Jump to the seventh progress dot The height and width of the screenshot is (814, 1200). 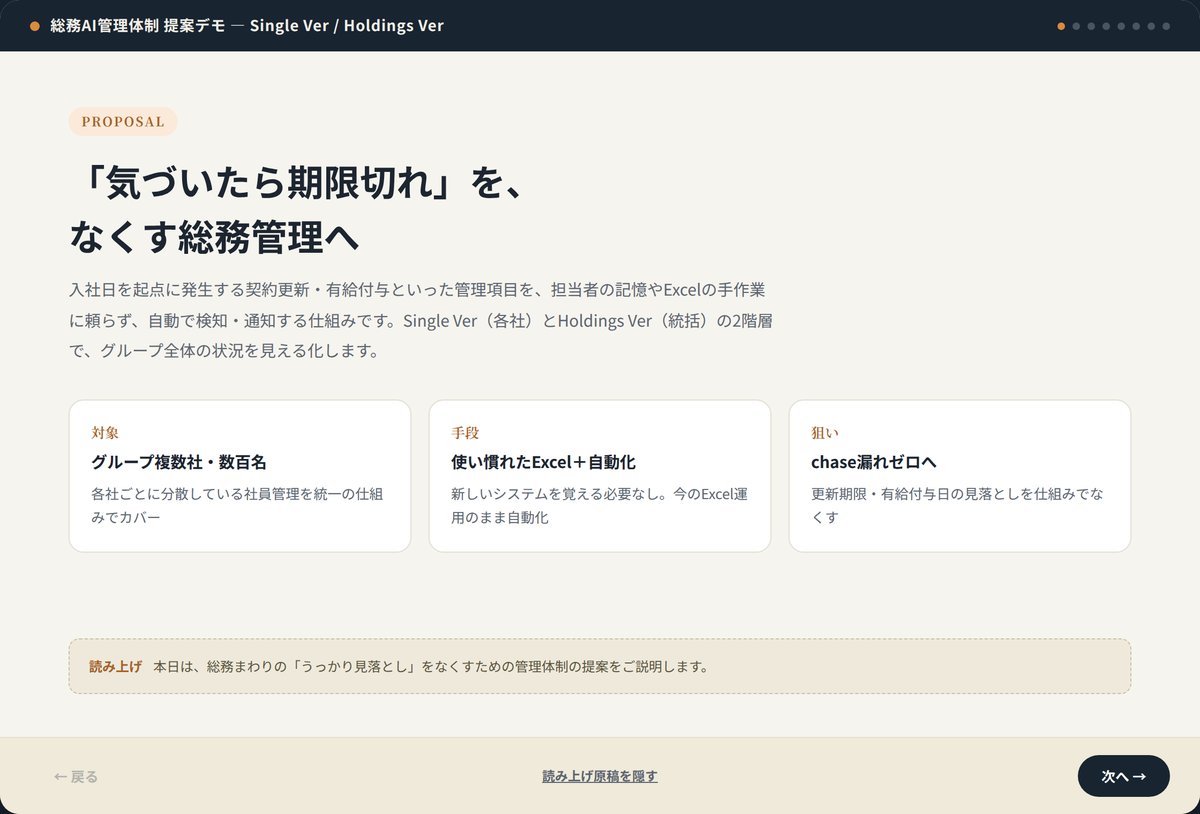(1151, 26)
